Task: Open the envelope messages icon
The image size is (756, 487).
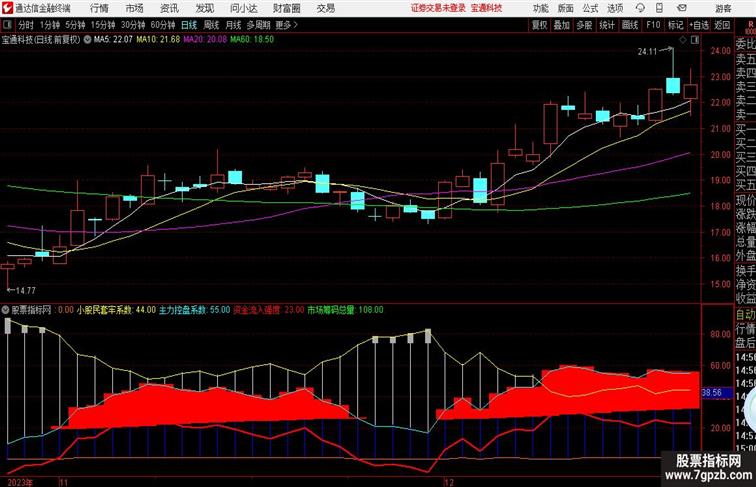Action: [682, 8]
